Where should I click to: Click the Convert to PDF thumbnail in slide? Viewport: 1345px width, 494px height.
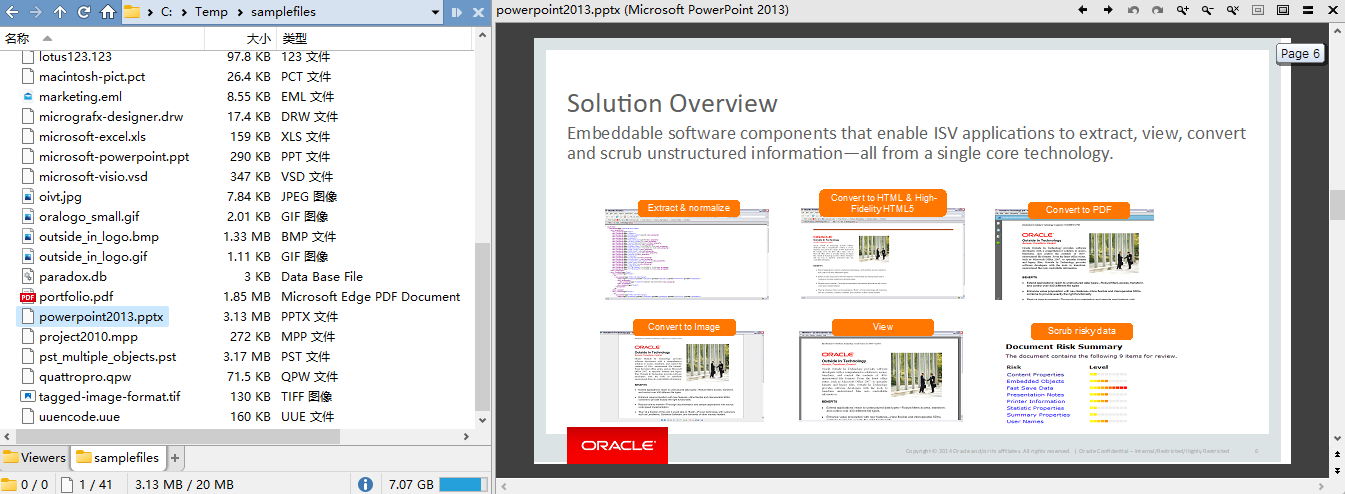(x=1074, y=250)
